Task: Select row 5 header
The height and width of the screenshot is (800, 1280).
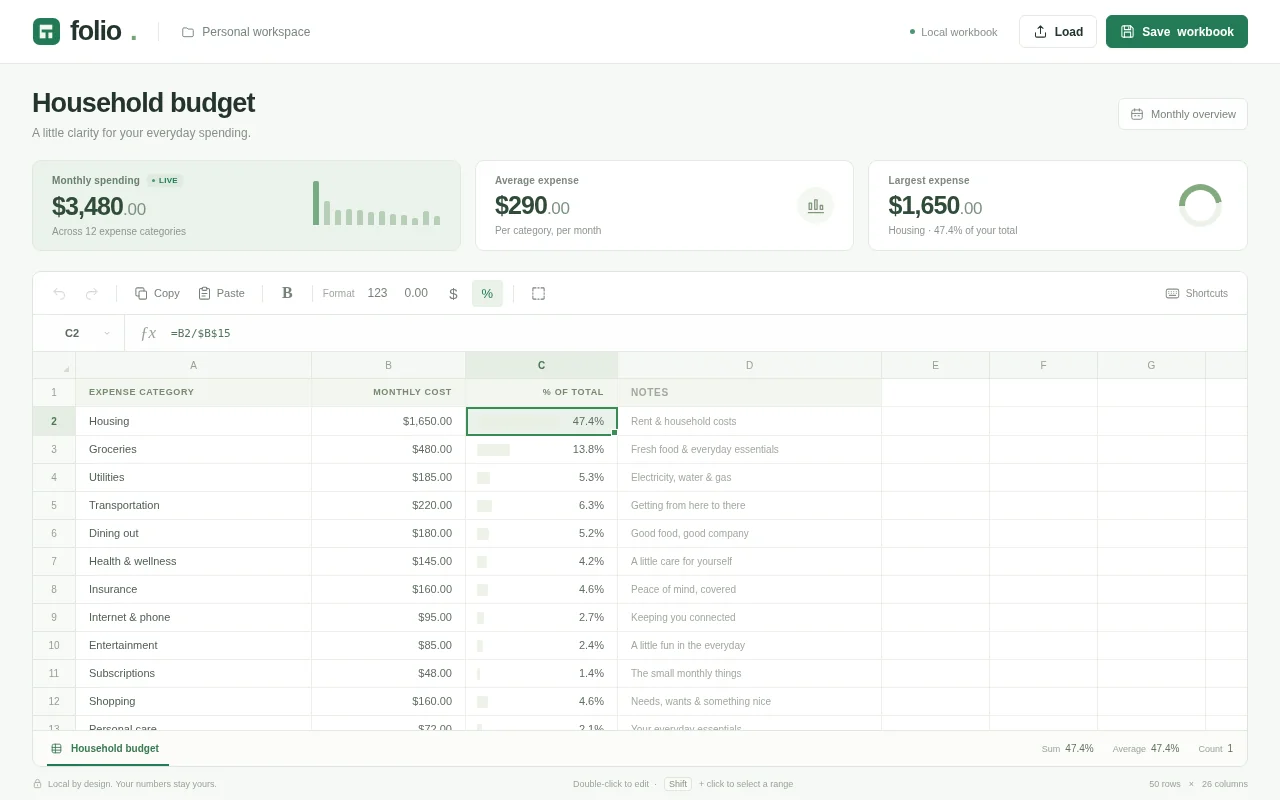Action: coord(54,505)
